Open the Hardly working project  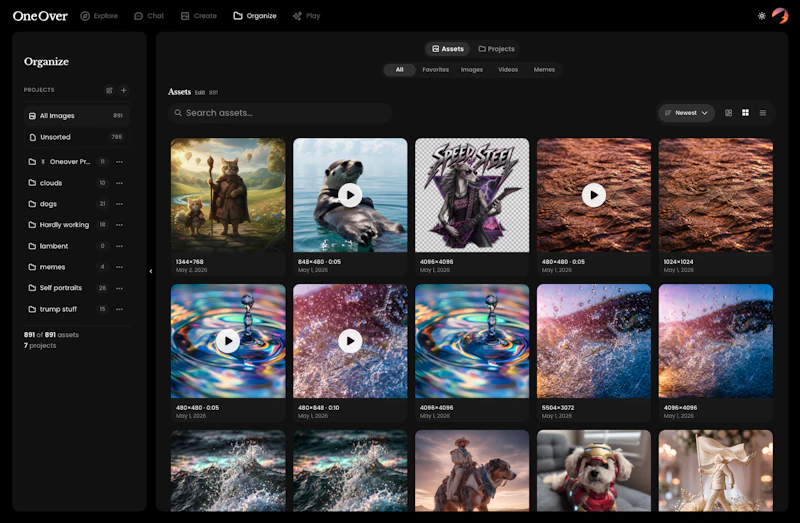pyautogui.click(x=64, y=225)
